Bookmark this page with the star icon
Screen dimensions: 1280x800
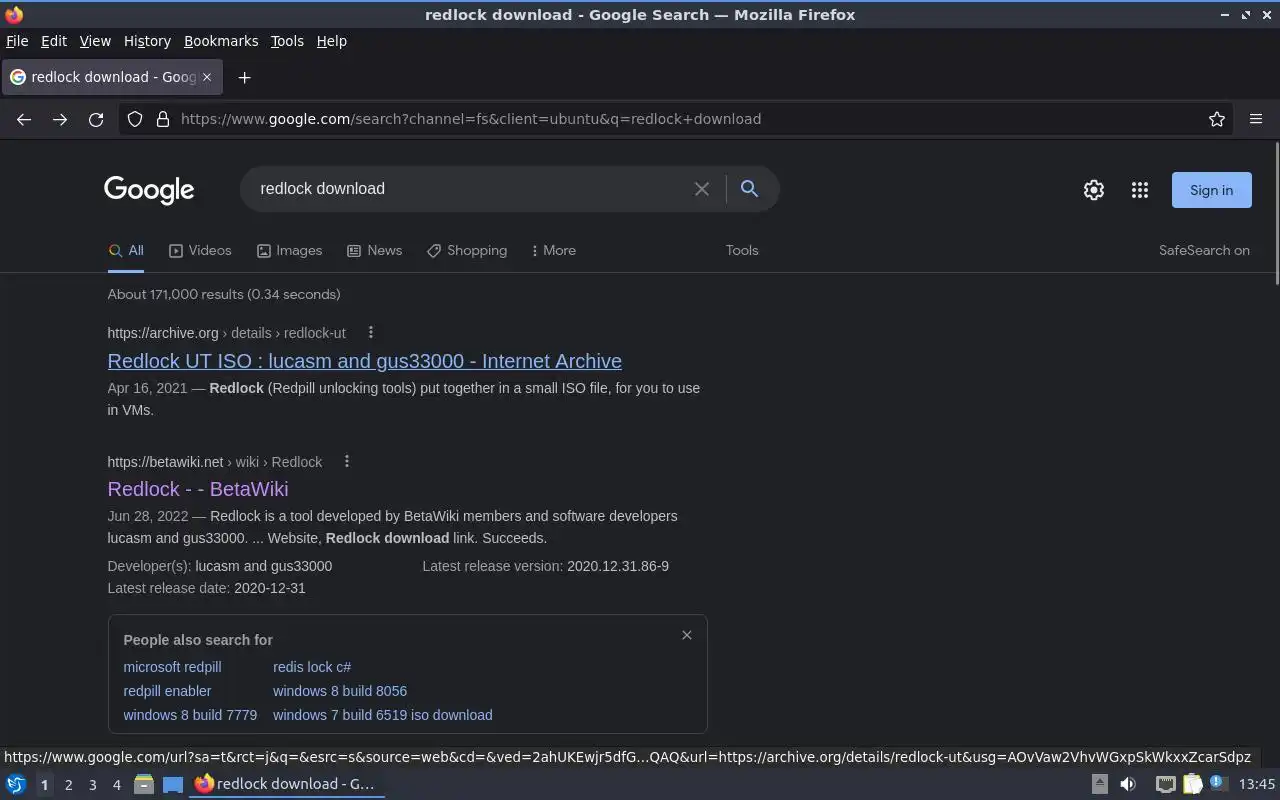pos(1217,119)
